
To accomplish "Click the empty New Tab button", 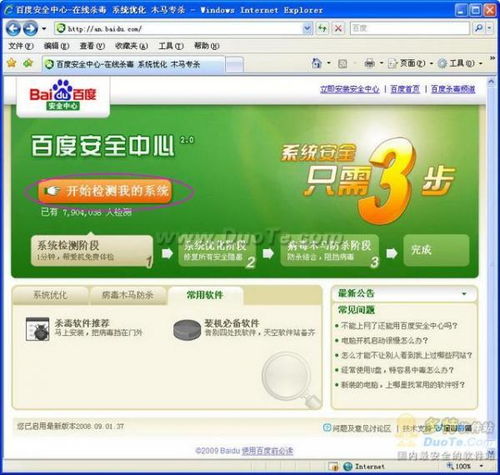I will tap(235, 64).
